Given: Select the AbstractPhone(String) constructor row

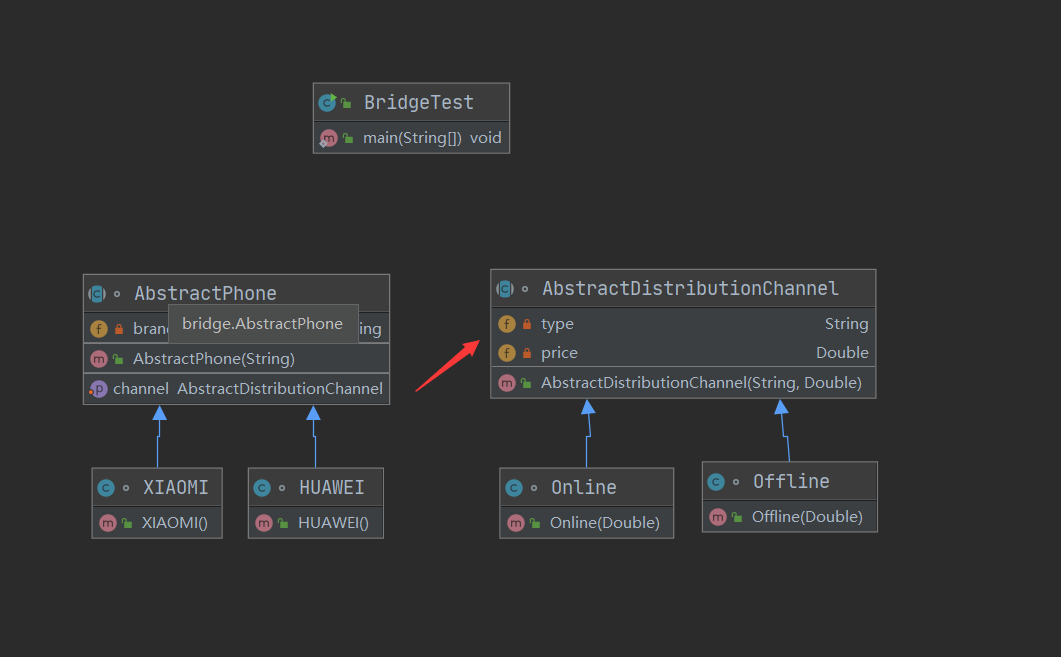Looking at the screenshot, I should (x=236, y=359).
